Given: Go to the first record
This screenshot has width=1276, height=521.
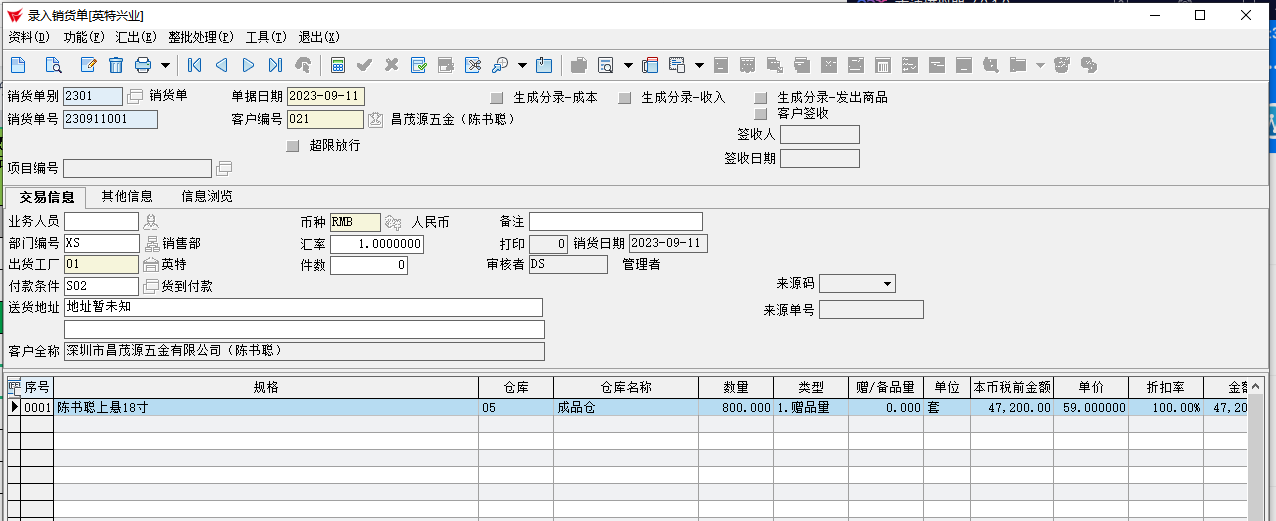Looking at the screenshot, I should 195,66.
